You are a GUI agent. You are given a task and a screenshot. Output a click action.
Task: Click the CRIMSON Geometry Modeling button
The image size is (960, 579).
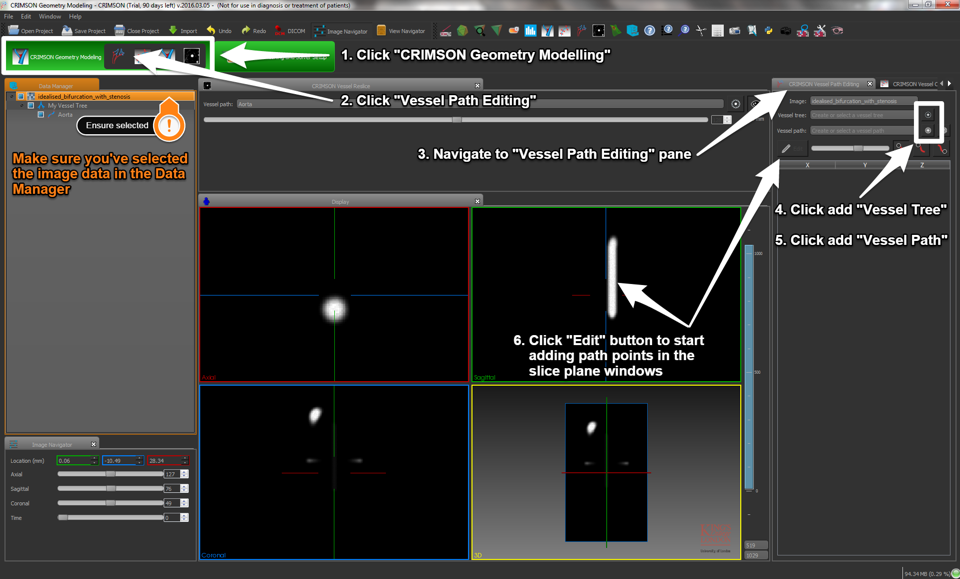coord(57,57)
